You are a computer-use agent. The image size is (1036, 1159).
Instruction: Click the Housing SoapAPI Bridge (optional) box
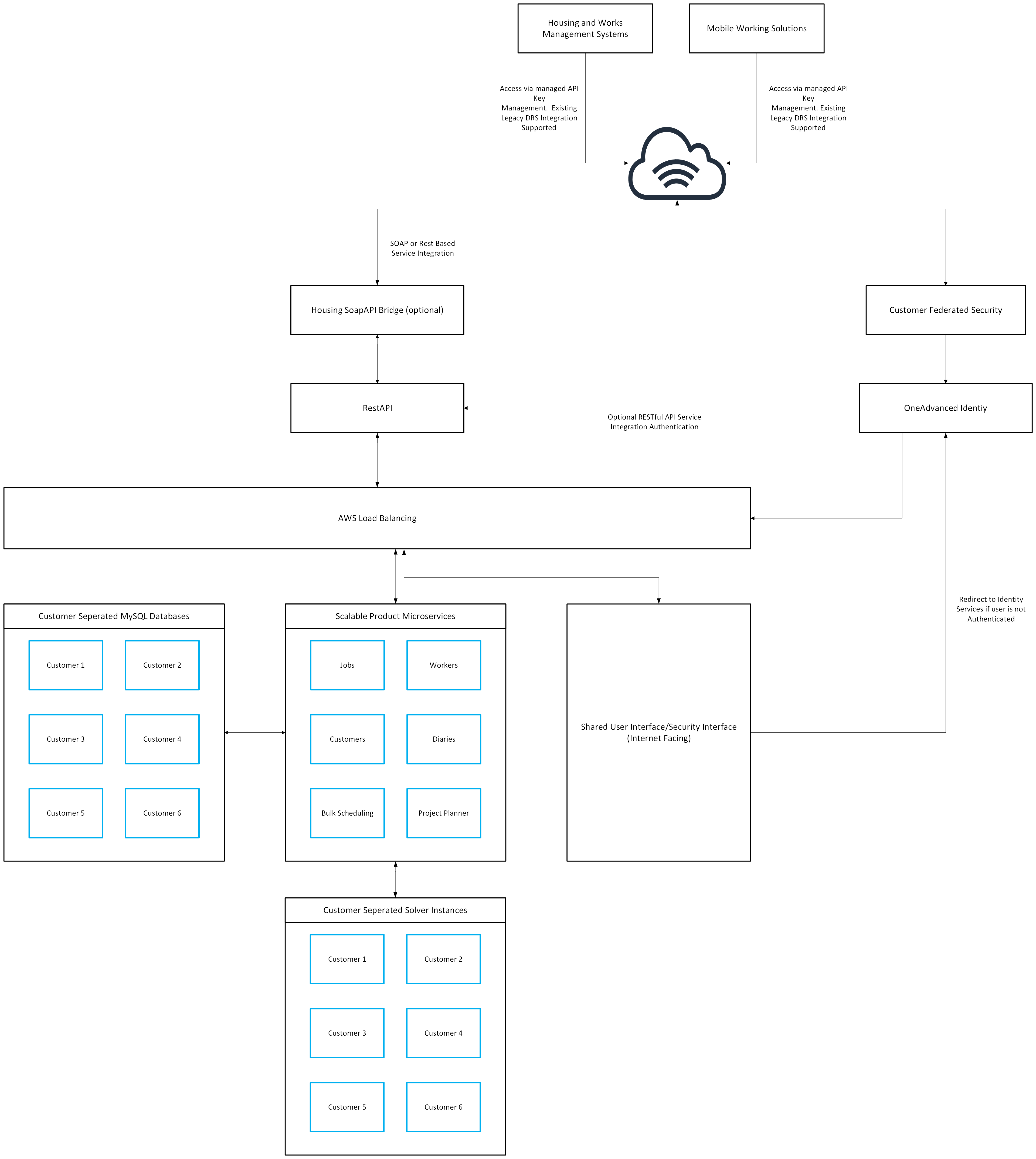pos(377,310)
